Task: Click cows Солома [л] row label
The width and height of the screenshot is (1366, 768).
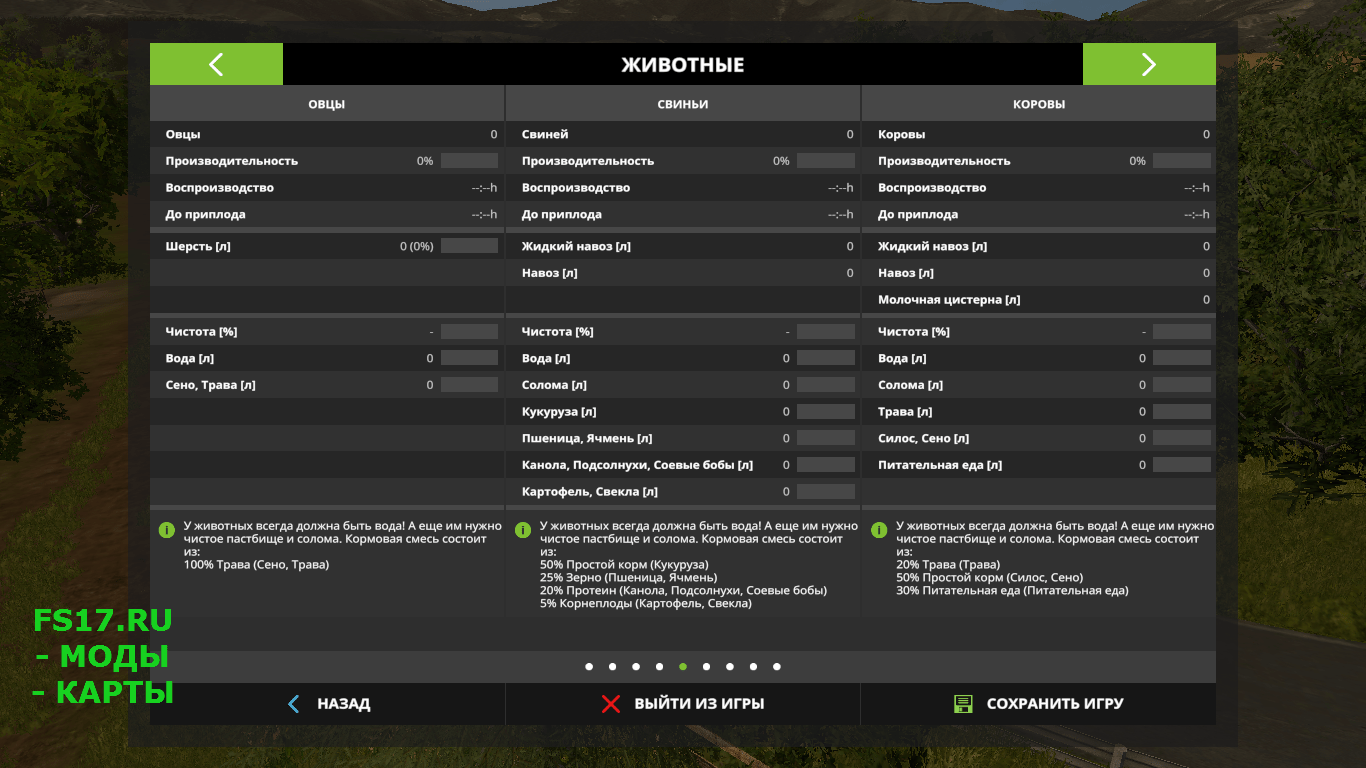Action: point(910,385)
